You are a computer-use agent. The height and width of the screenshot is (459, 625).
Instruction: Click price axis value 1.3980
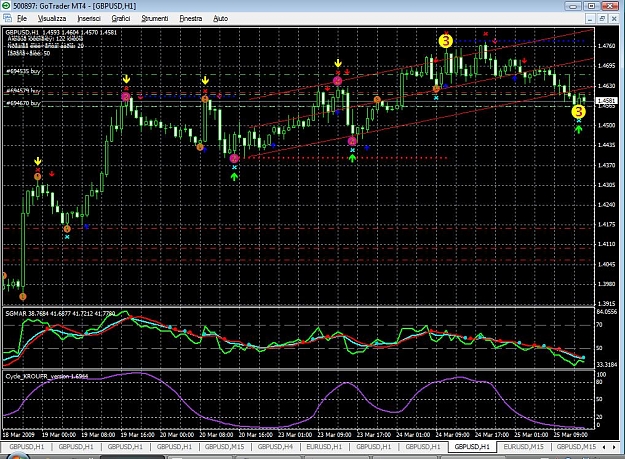607,284
